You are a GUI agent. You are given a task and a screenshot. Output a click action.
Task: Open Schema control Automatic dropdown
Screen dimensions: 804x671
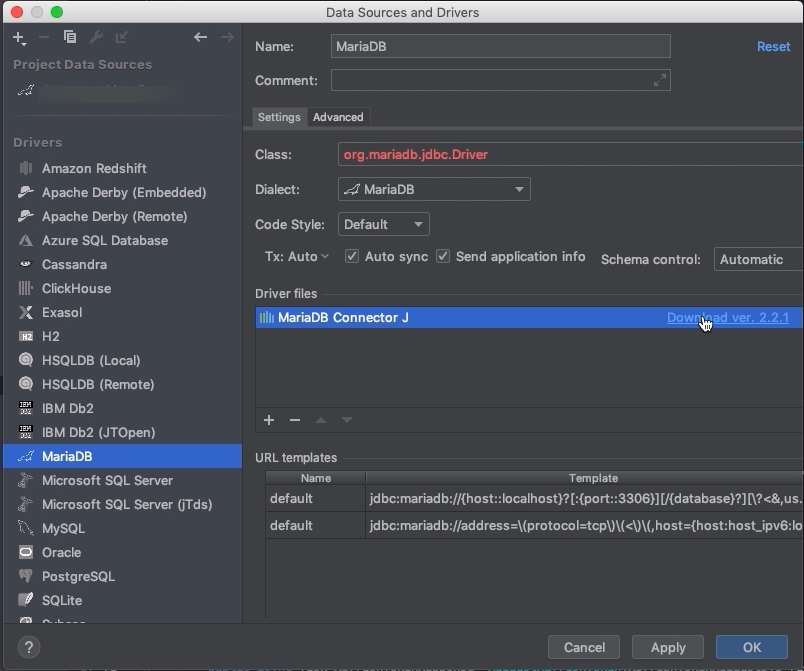tap(759, 259)
